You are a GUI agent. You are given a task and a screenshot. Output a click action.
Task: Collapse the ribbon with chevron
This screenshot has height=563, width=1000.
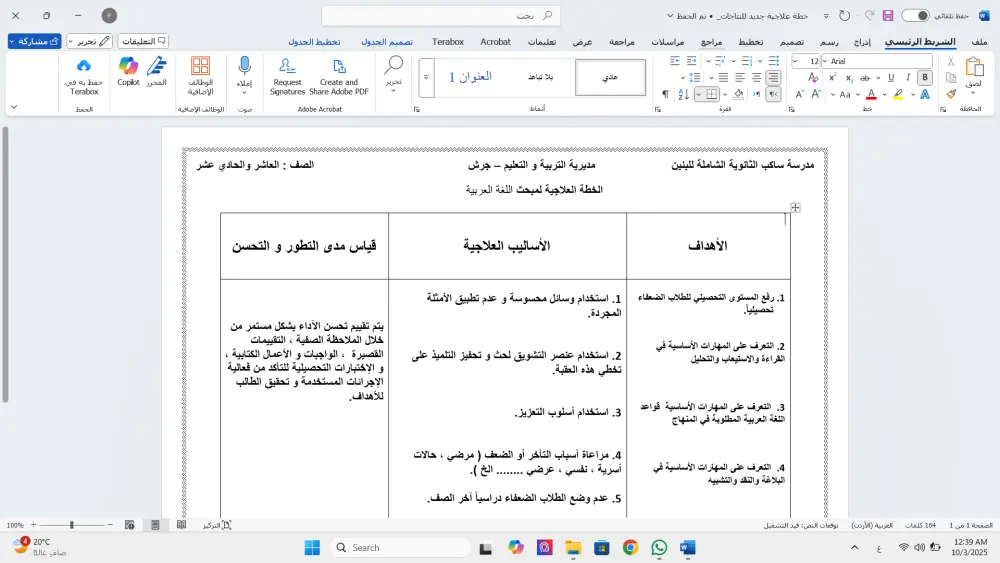(x=14, y=106)
